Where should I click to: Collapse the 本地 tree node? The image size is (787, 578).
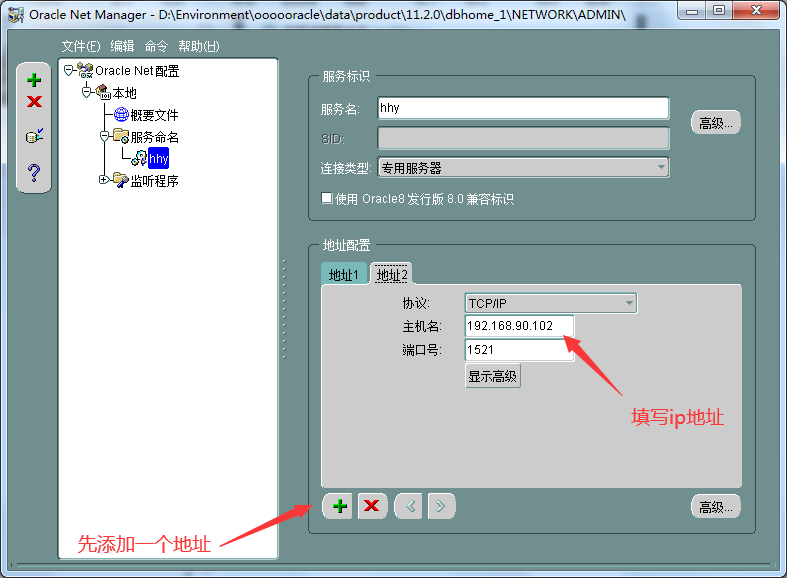coord(86,92)
